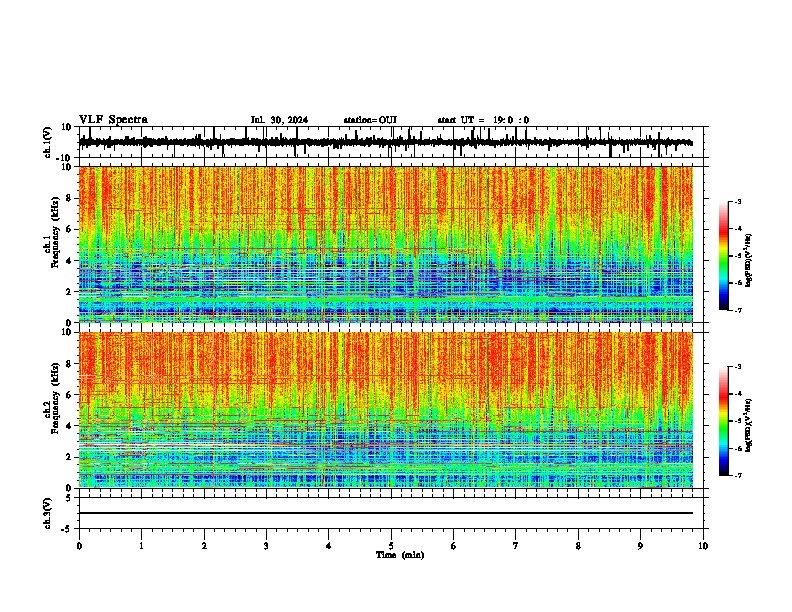Click the '3' tick on the time axis
The height and width of the screenshot is (612, 792).
click(x=266, y=546)
